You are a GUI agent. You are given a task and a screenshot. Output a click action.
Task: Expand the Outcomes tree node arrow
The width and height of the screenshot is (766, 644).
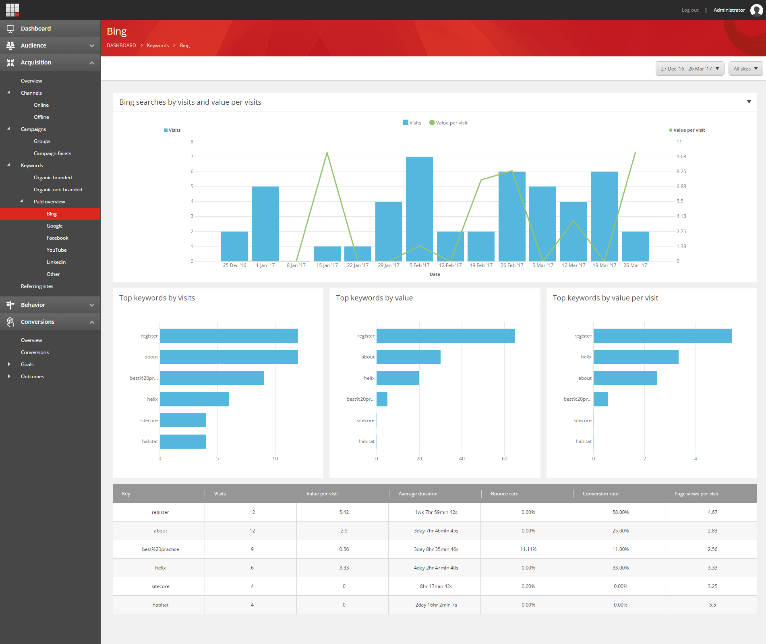point(9,376)
